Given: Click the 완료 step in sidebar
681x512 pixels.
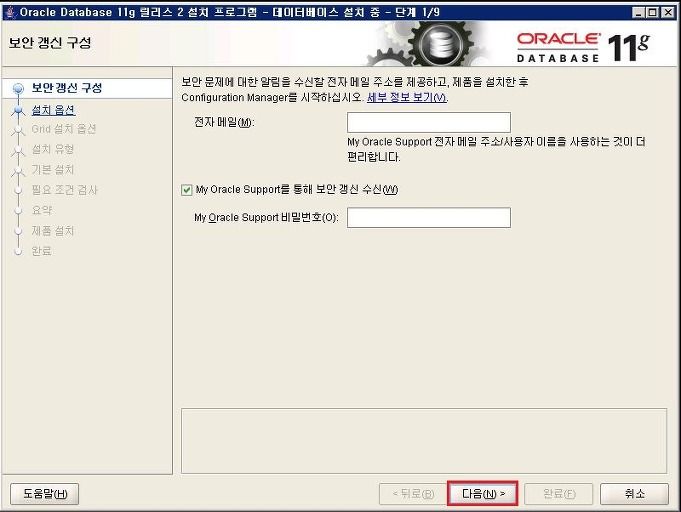Looking at the screenshot, I should [x=42, y=251].
